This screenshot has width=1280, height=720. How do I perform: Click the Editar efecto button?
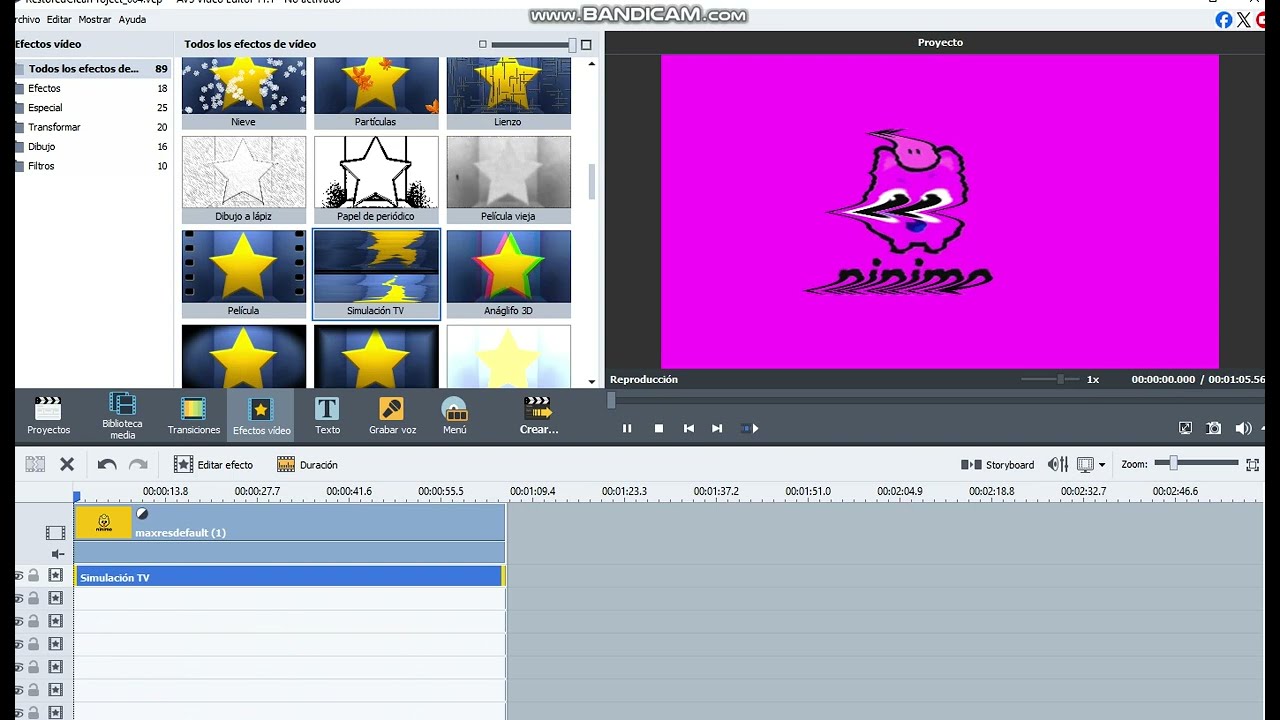(213, 464)
